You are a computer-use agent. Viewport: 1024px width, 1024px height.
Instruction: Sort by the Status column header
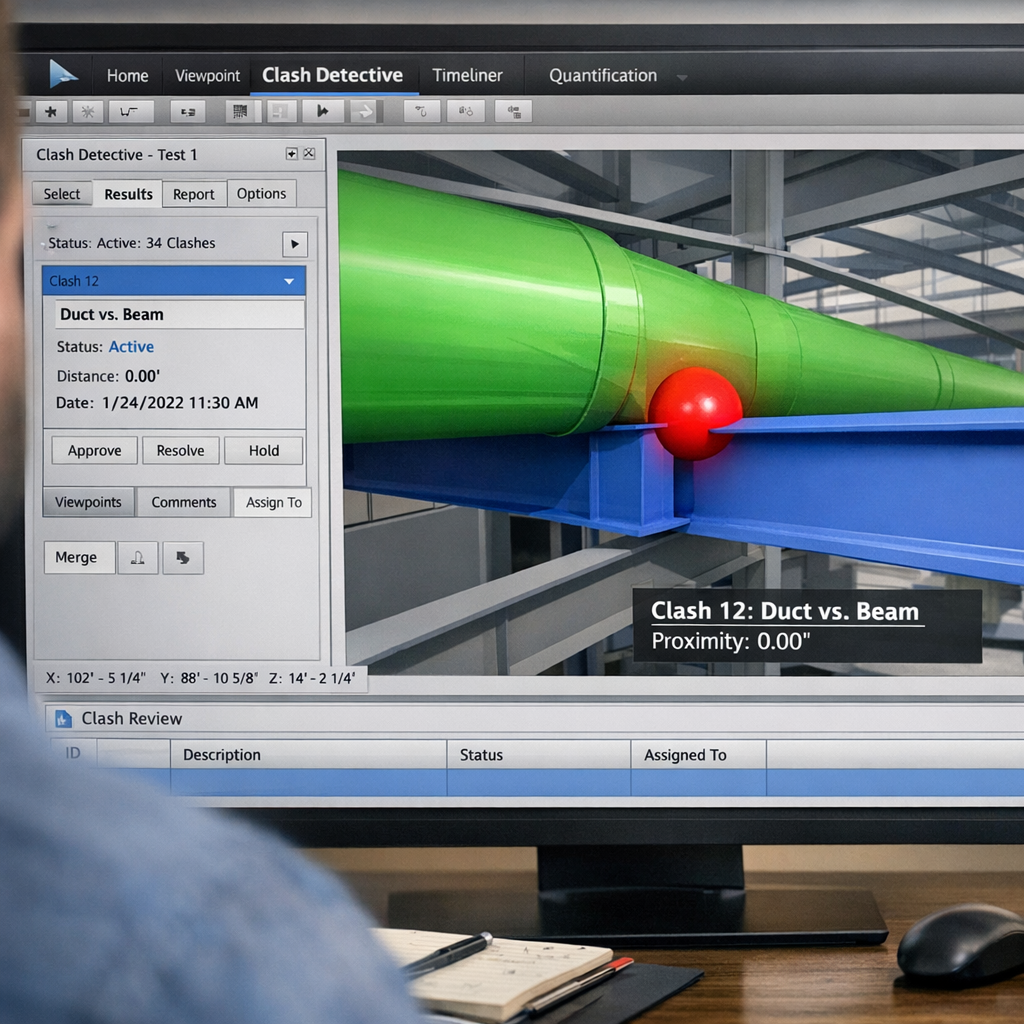click(539, 754)
